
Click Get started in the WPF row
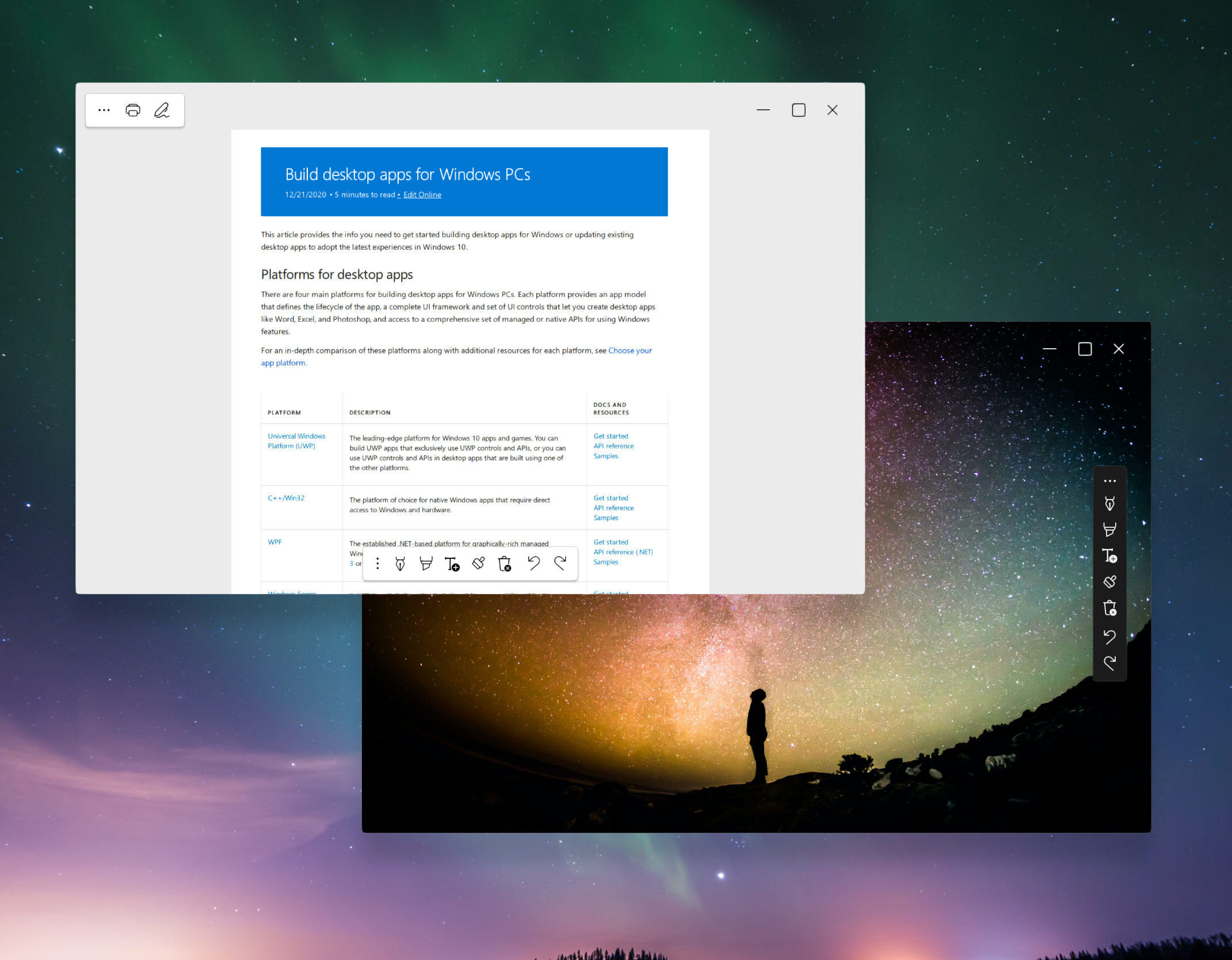click(611, 542)
